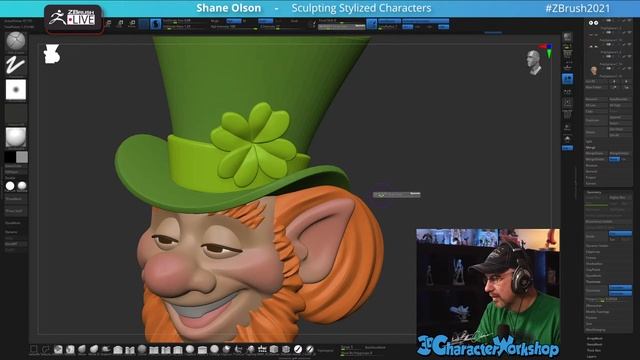Expand the Remesh section

coord(592,171)
